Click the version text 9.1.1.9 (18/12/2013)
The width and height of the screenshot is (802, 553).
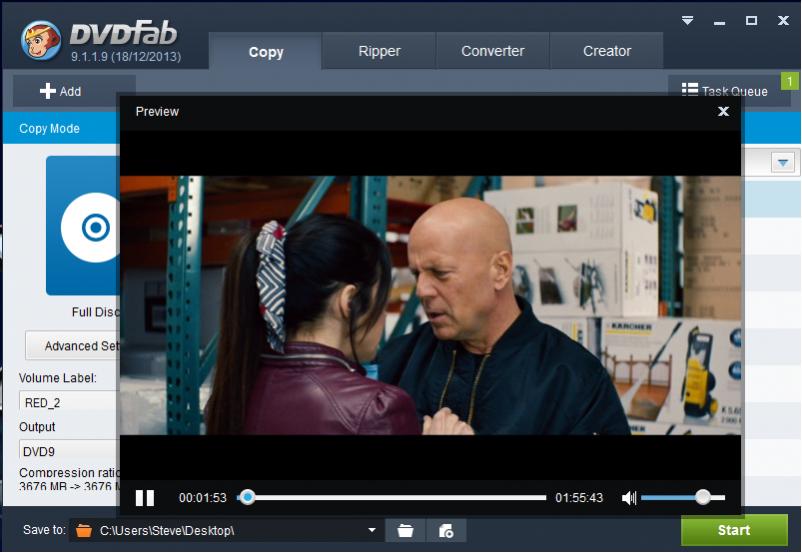126,57
